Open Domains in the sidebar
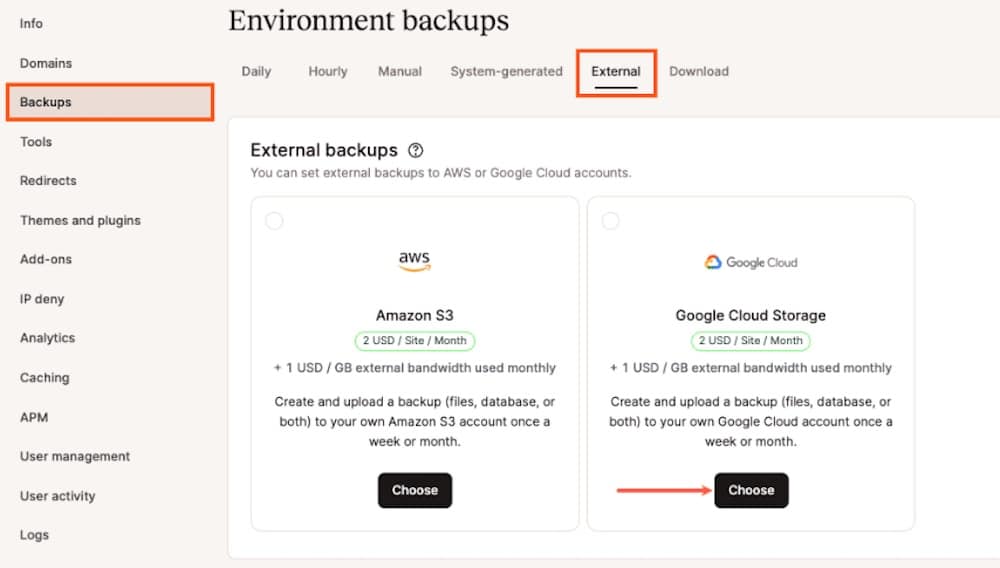This screenshot has width=1000, height=568. (46, 63)
